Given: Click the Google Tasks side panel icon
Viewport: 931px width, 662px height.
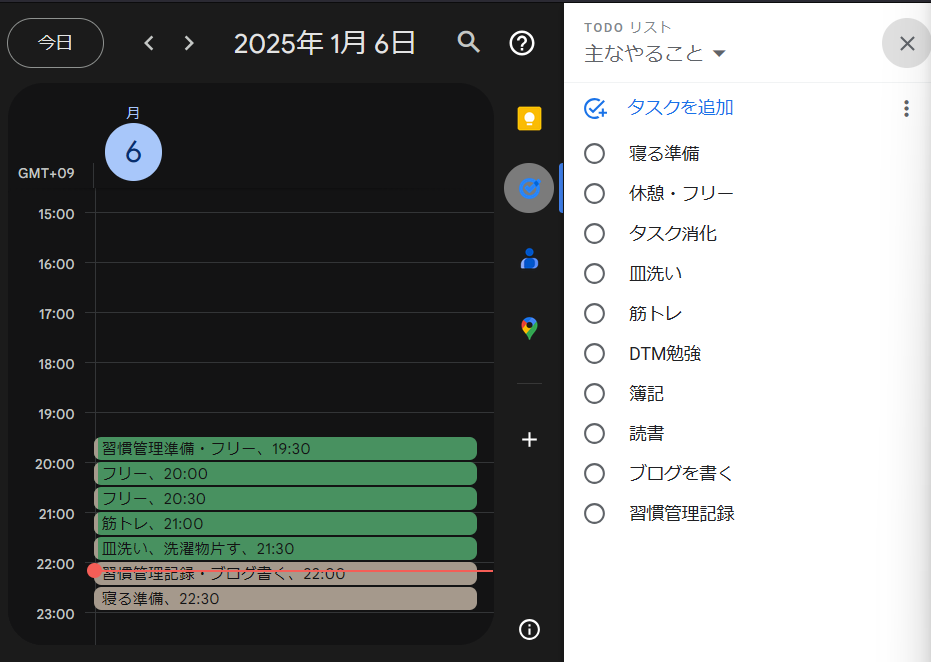Looking at the screenshot, I should pos(529,188).
